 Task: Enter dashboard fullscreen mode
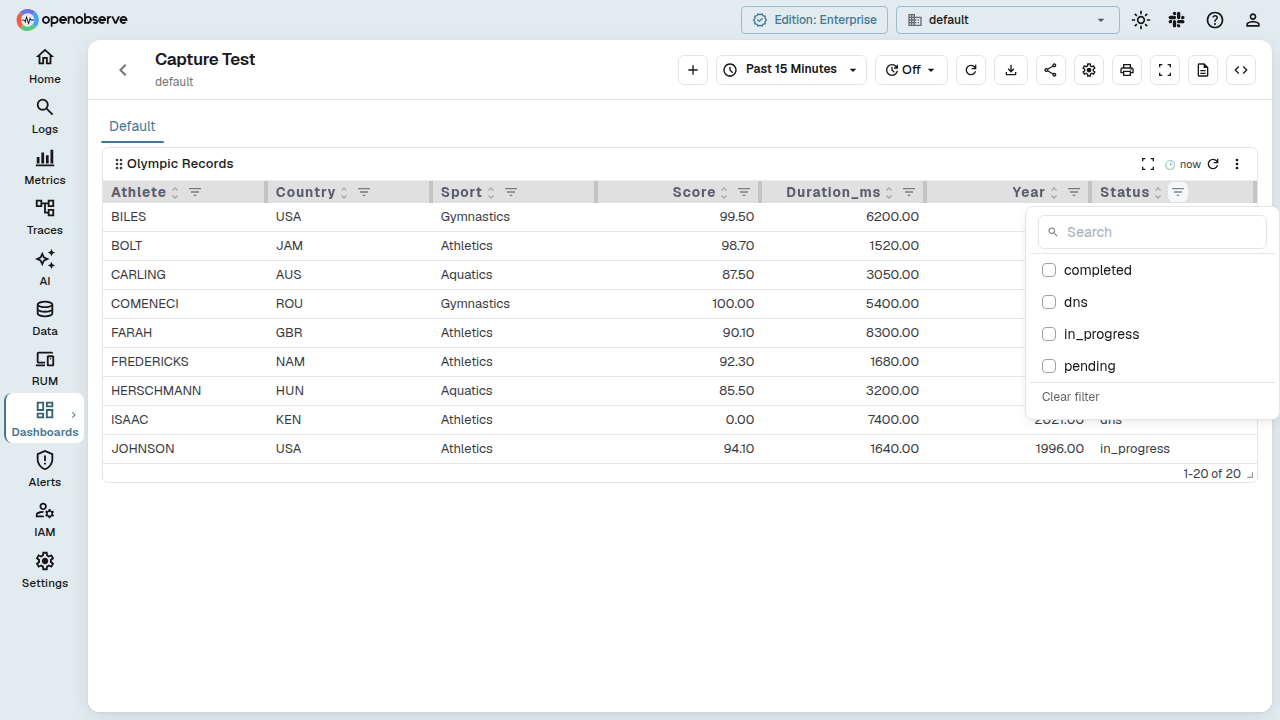pyautogui.click(x=1165, y=70)
